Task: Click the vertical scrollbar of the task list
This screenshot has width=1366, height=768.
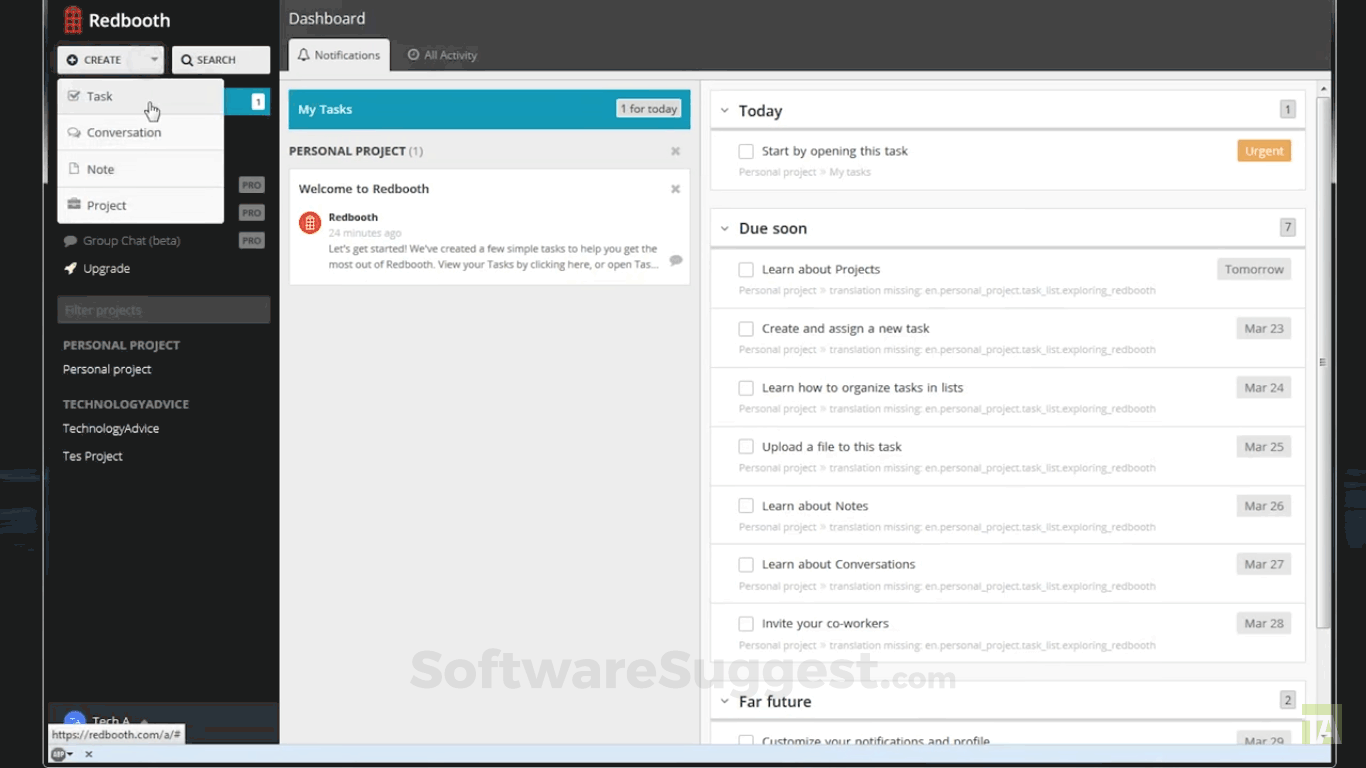Action: [1323, 362]
